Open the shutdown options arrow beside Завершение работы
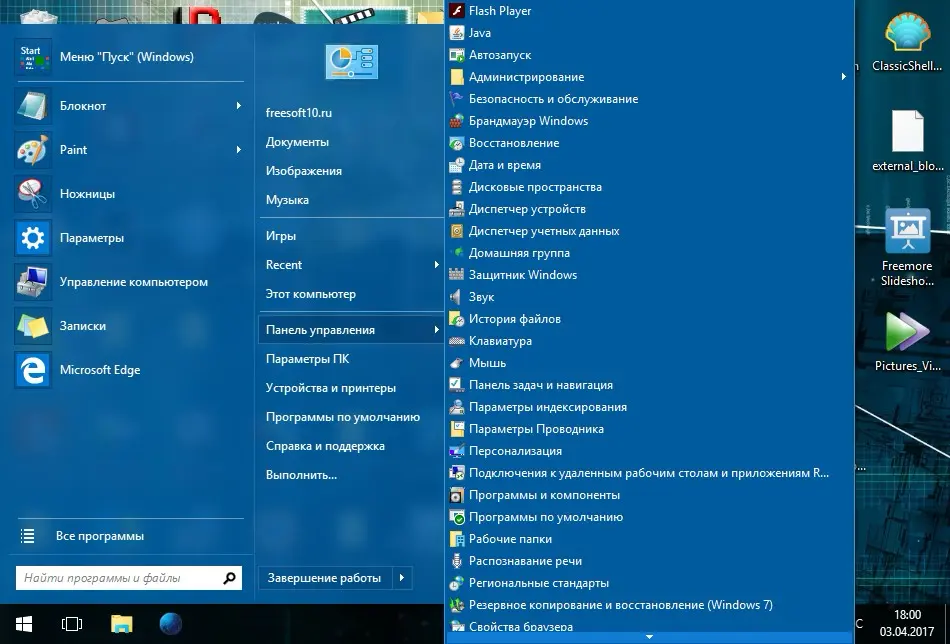 (402, 578)
